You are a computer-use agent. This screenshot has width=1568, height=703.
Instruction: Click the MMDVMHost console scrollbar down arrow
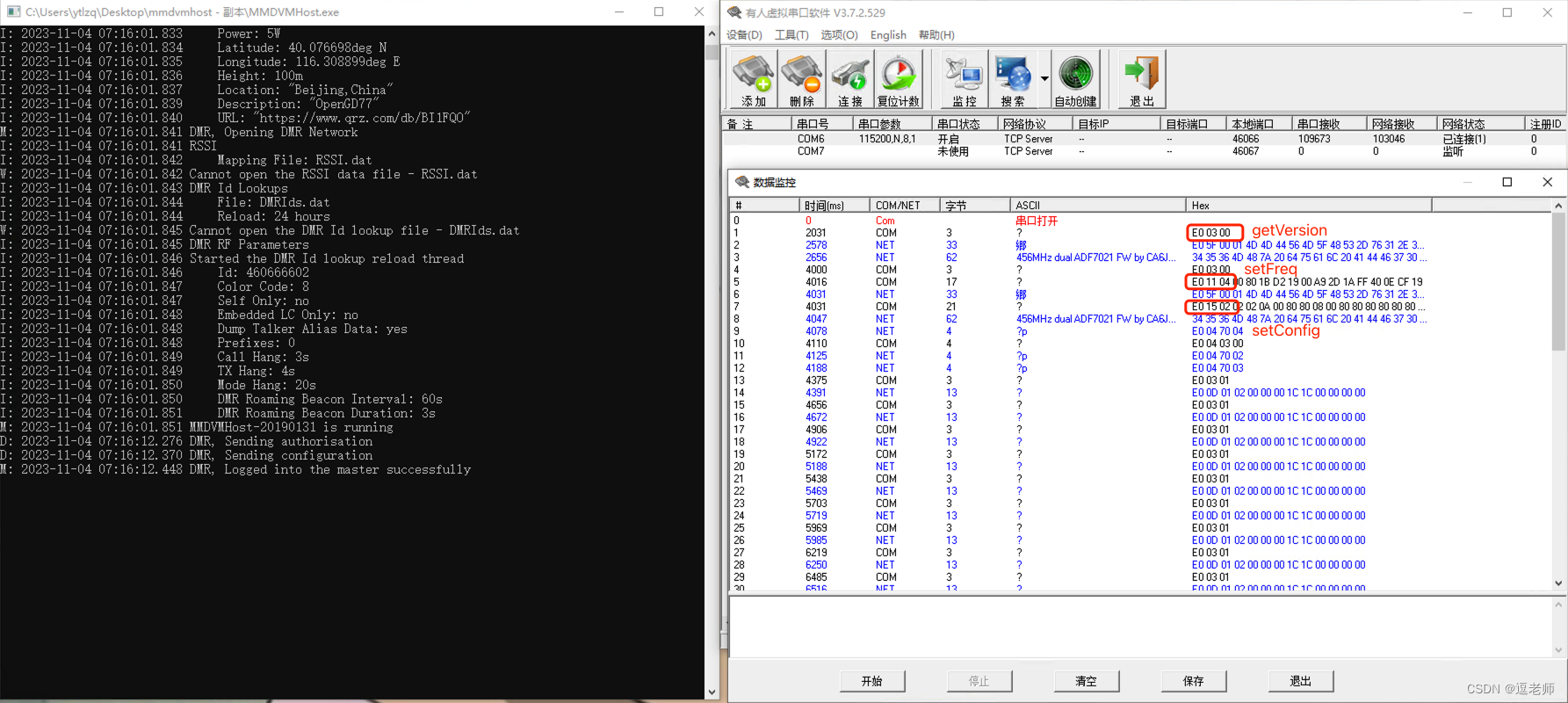712,692
